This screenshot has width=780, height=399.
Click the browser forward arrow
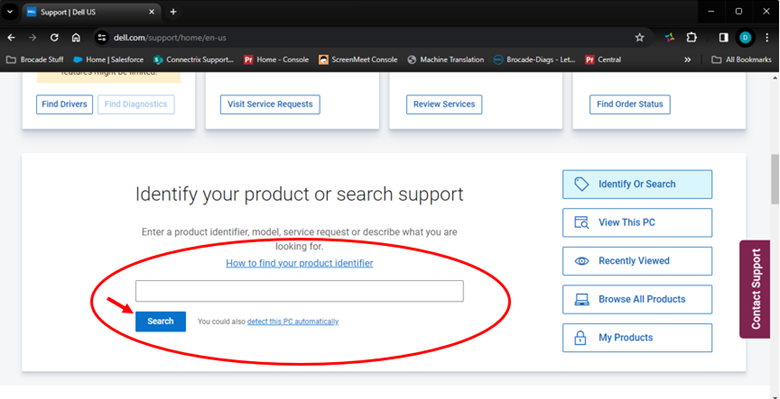pyautogui.click(x=33, y=38)
